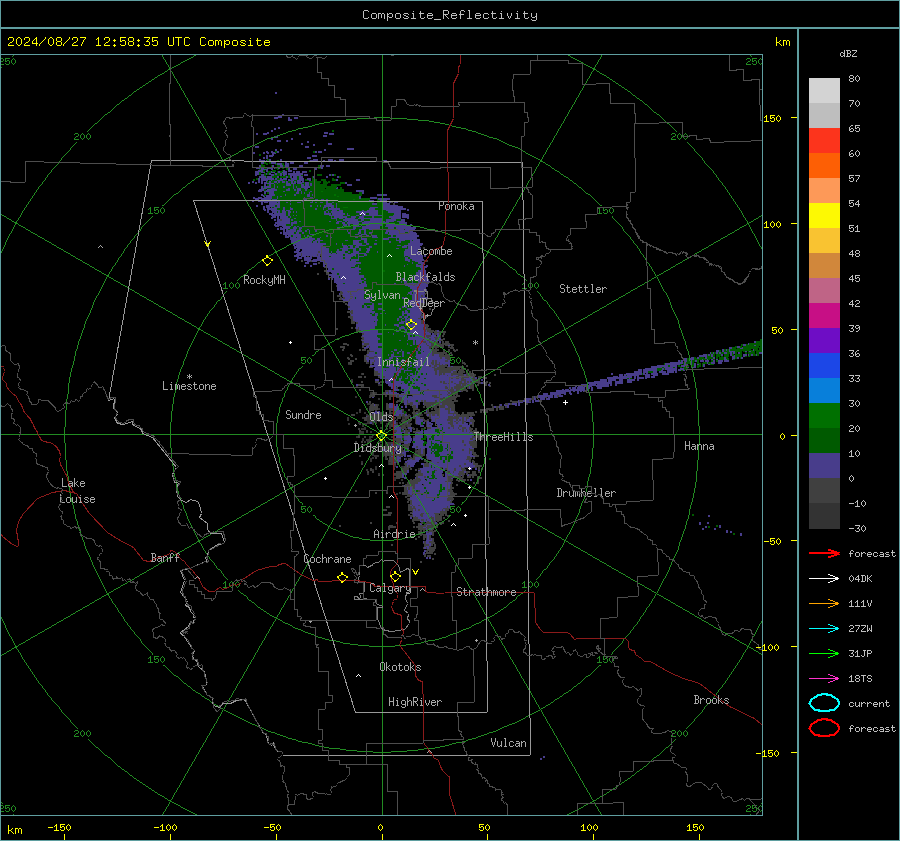This screenshot has width=900, height=841.
Task: Select the green 20 dBZ color swatch
Action: (x=824, y=415)
